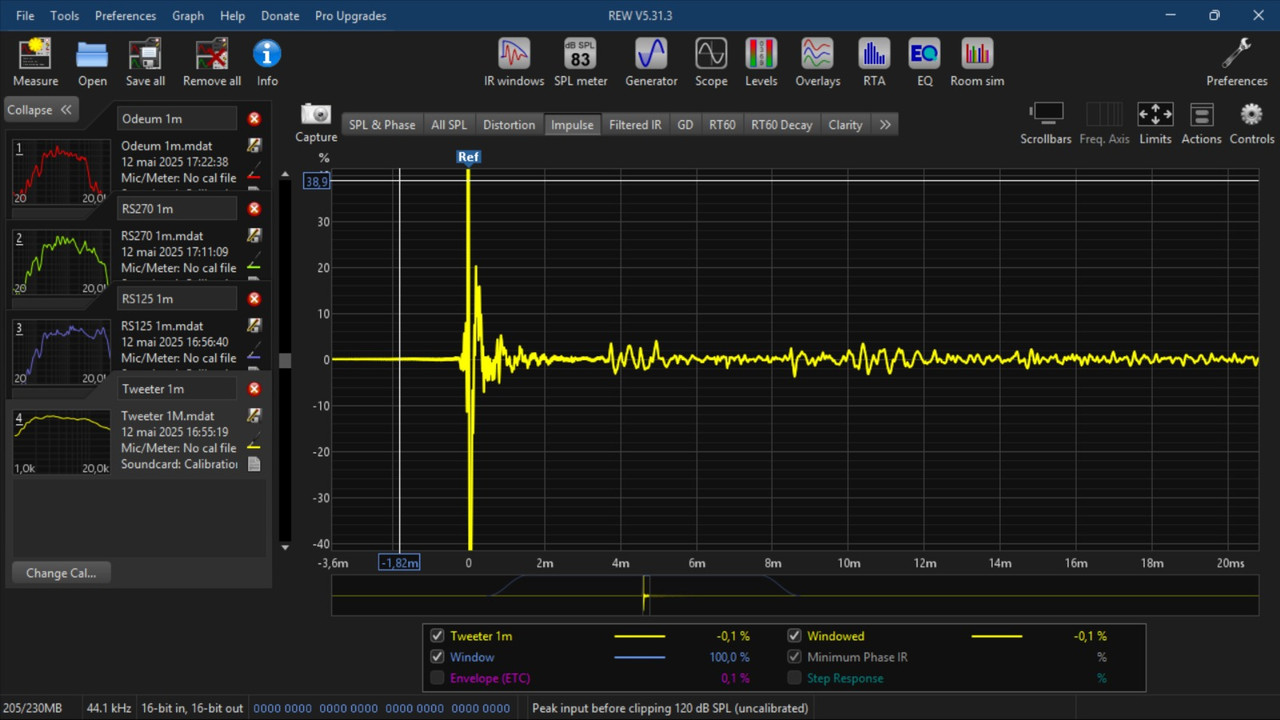Open calibration file icon for Tweeter 1m

tap(254, 464)
